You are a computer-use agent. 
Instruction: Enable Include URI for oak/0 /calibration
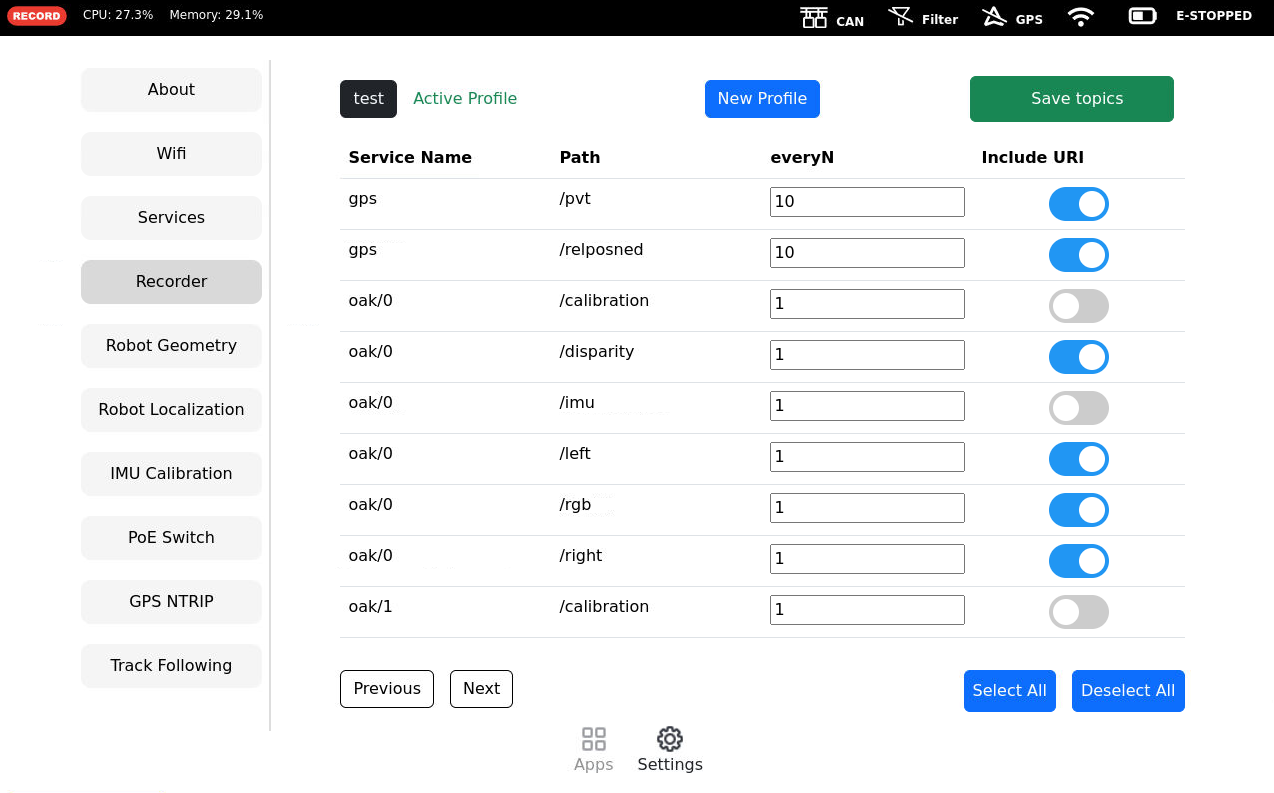pos(1078,306)
